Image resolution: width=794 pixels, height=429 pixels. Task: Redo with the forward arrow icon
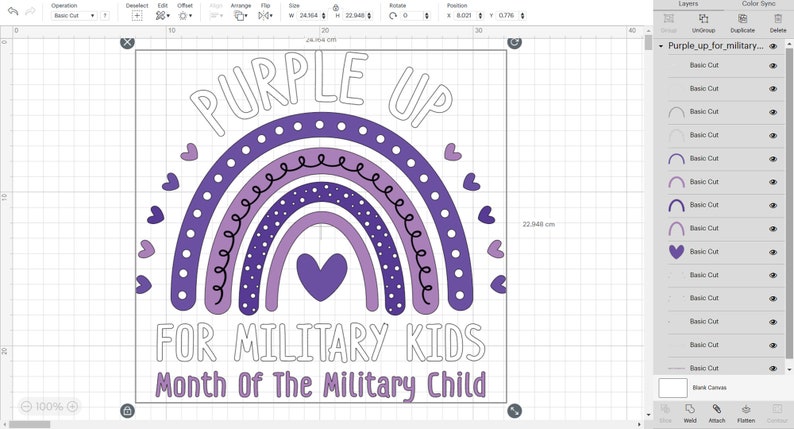(30, 11)
